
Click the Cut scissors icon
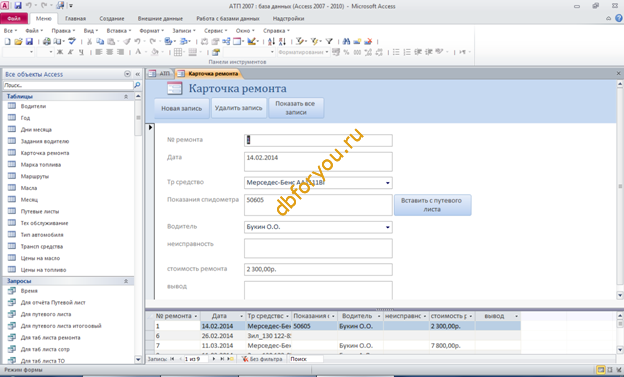coord(89,41)
